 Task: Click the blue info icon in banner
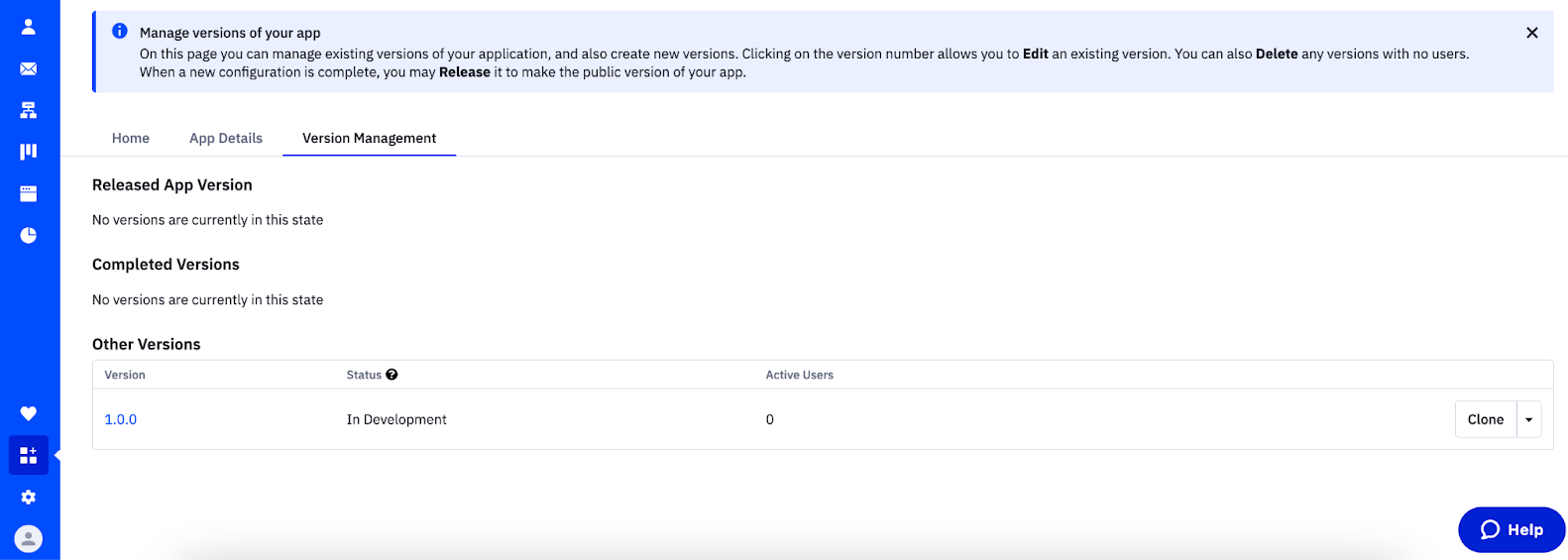(x=120, y=32)
